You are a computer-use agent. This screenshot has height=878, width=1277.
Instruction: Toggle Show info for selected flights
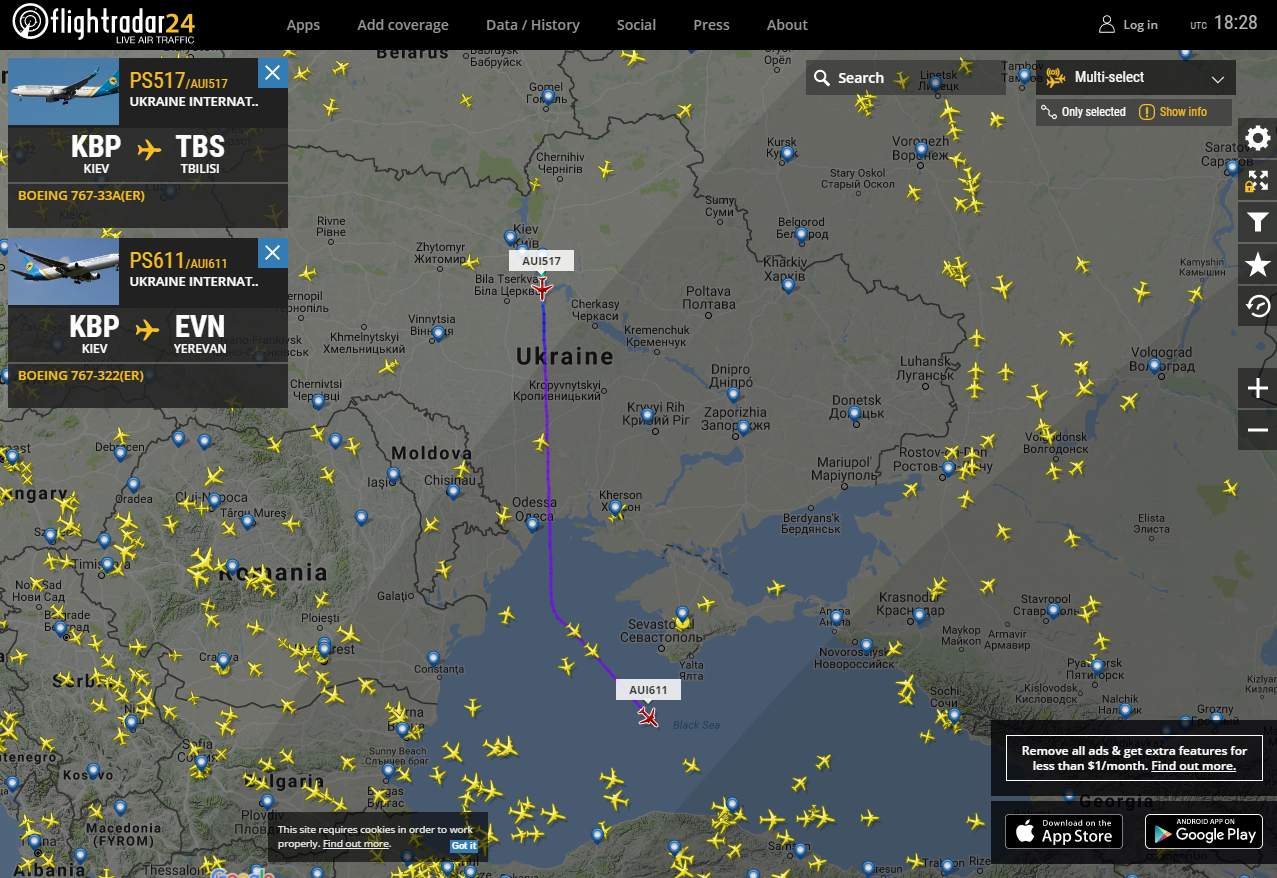pos(1173,112)
